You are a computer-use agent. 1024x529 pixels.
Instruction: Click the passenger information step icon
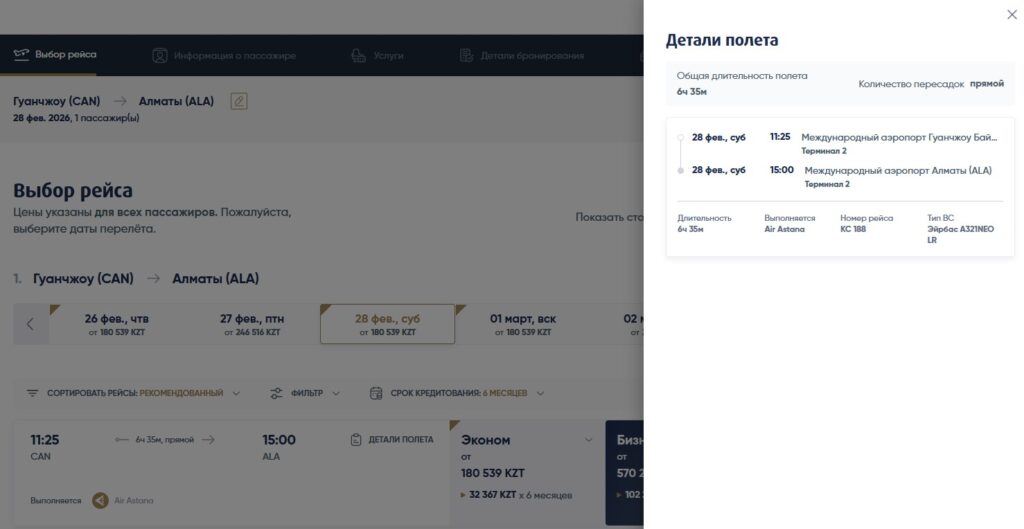(x=160, y=55)
